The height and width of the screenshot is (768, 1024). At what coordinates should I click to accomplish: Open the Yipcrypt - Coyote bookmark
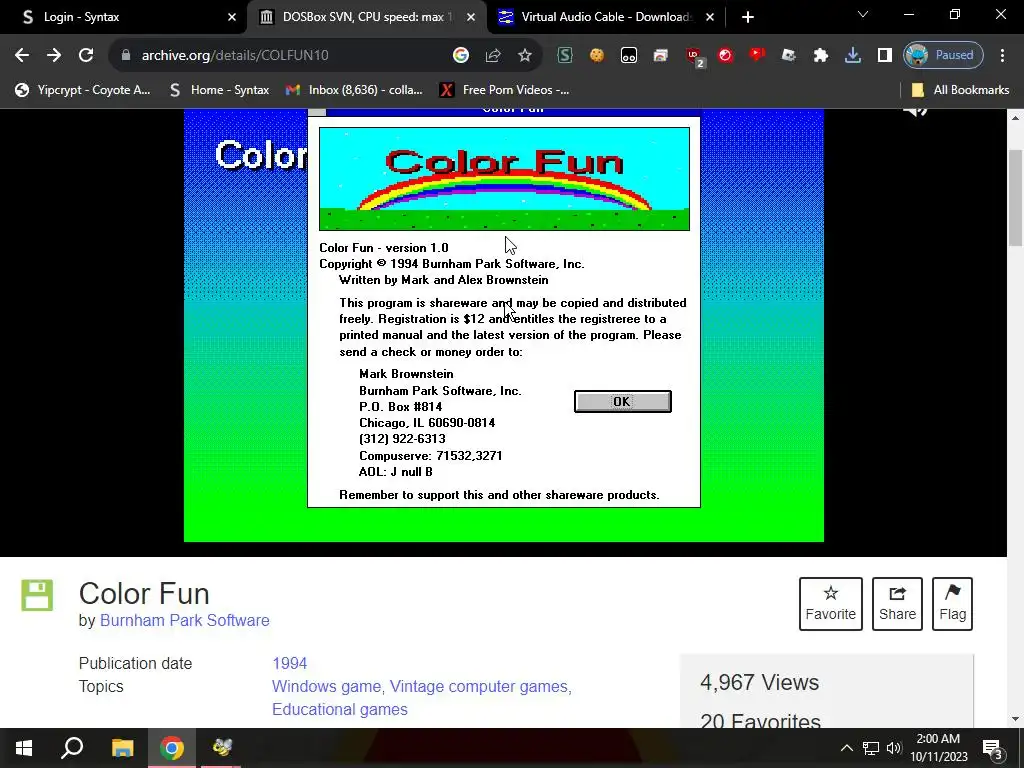83,90
